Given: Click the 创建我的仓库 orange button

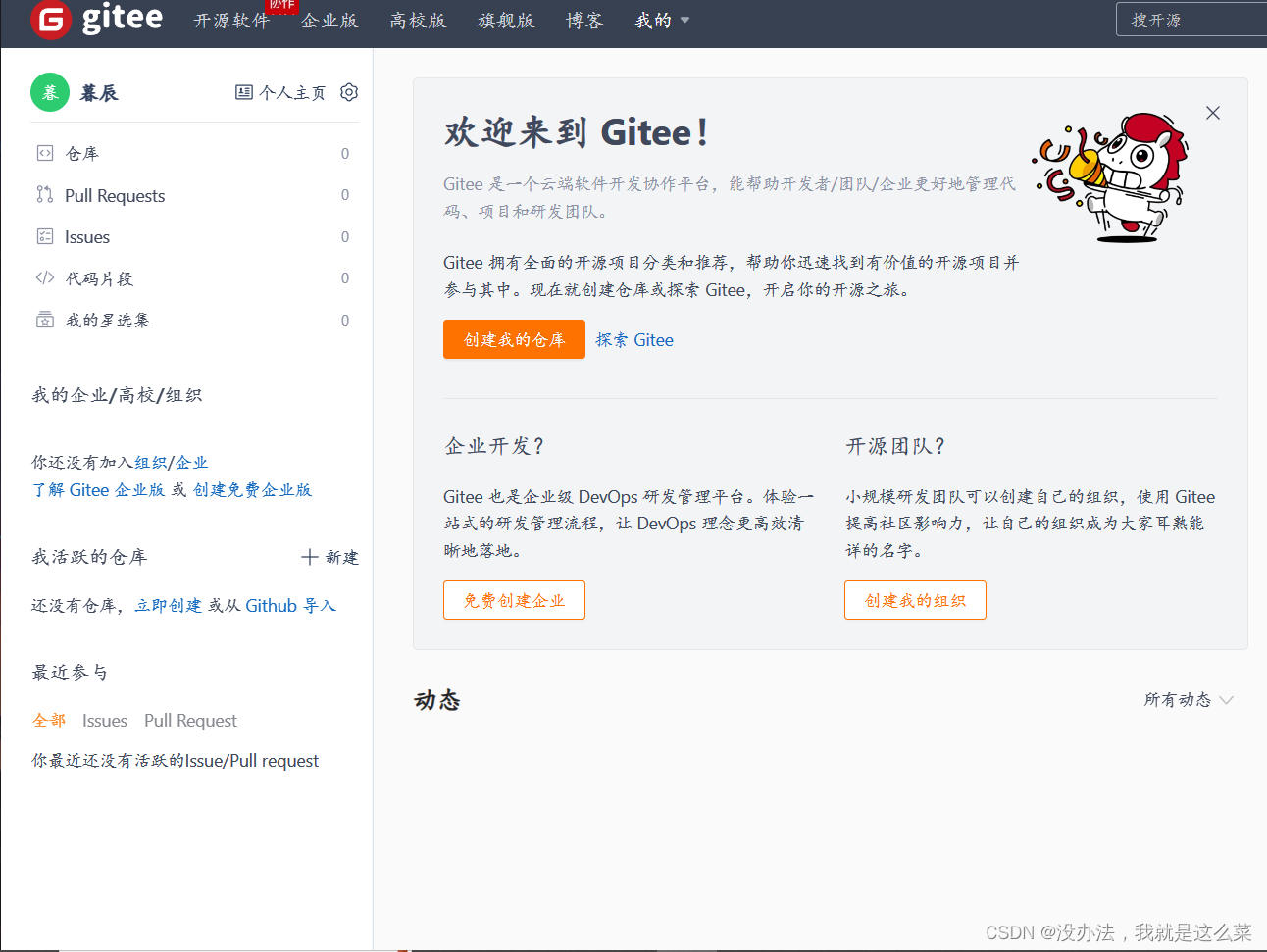Looking at the screenshot, I should pyautogui.click(x=514, y=339).
